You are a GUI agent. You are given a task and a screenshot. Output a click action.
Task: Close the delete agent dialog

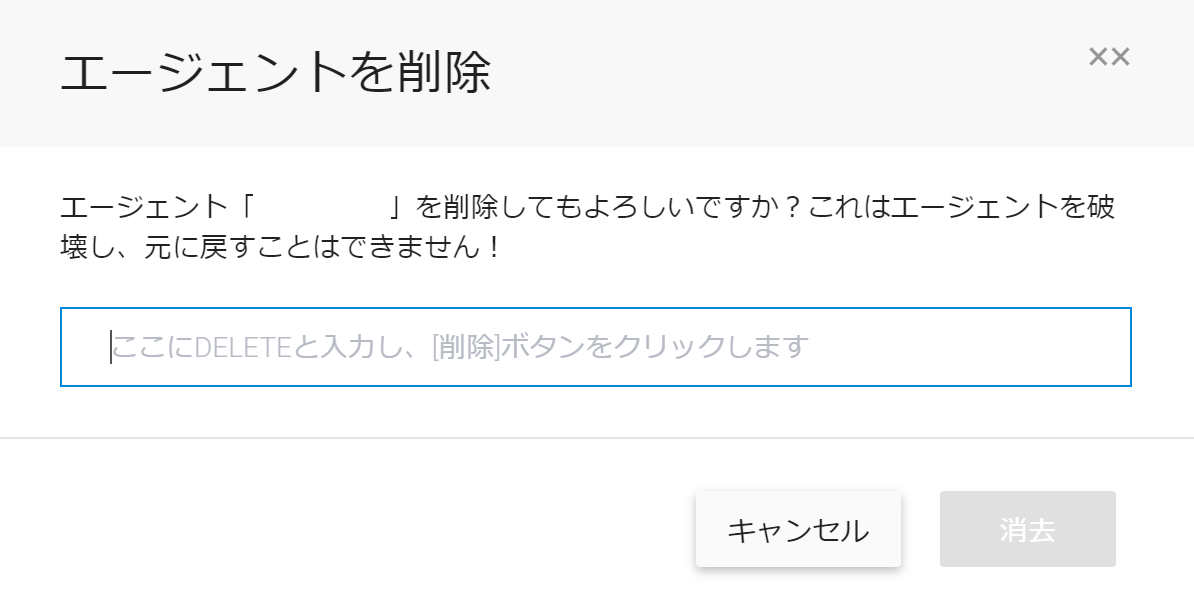point(1109,57)
